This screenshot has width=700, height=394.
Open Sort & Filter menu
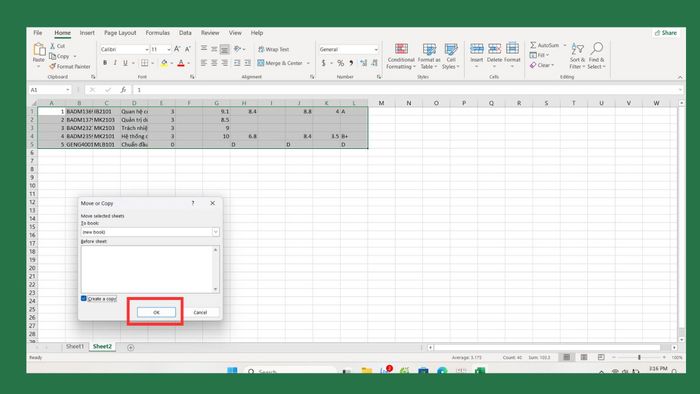click(577, 56)
